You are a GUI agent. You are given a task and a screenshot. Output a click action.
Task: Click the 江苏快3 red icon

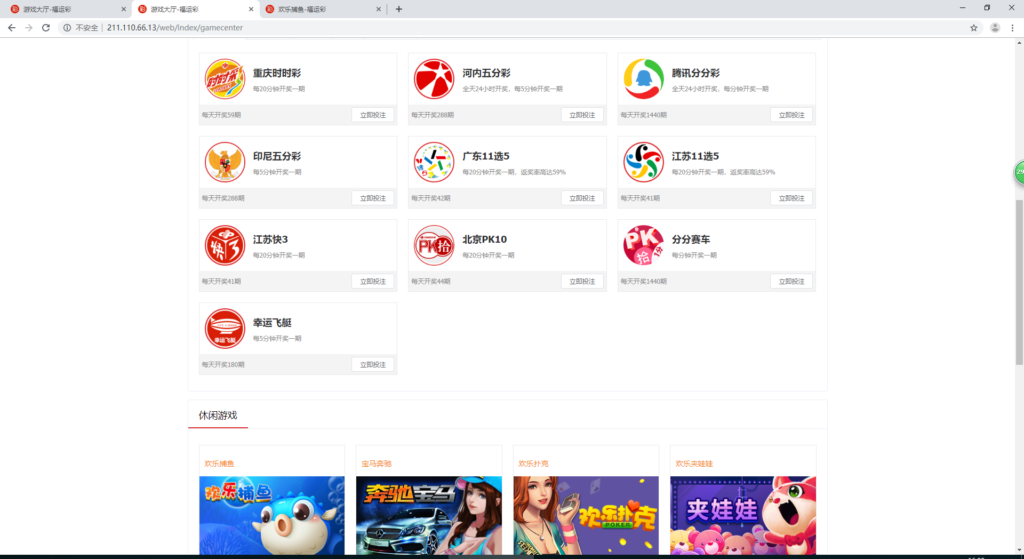[225, 245]
